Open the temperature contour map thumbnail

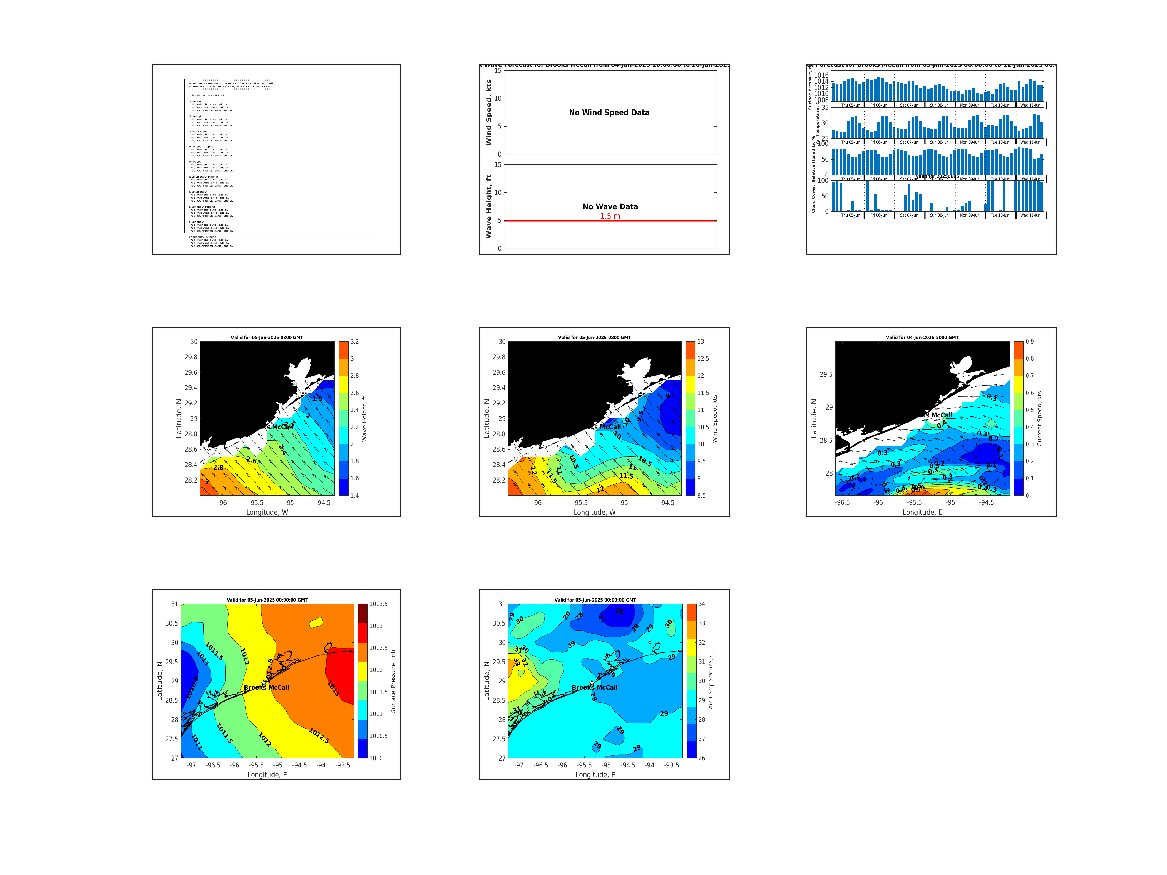pyautogui.click(x=604, y=685)
